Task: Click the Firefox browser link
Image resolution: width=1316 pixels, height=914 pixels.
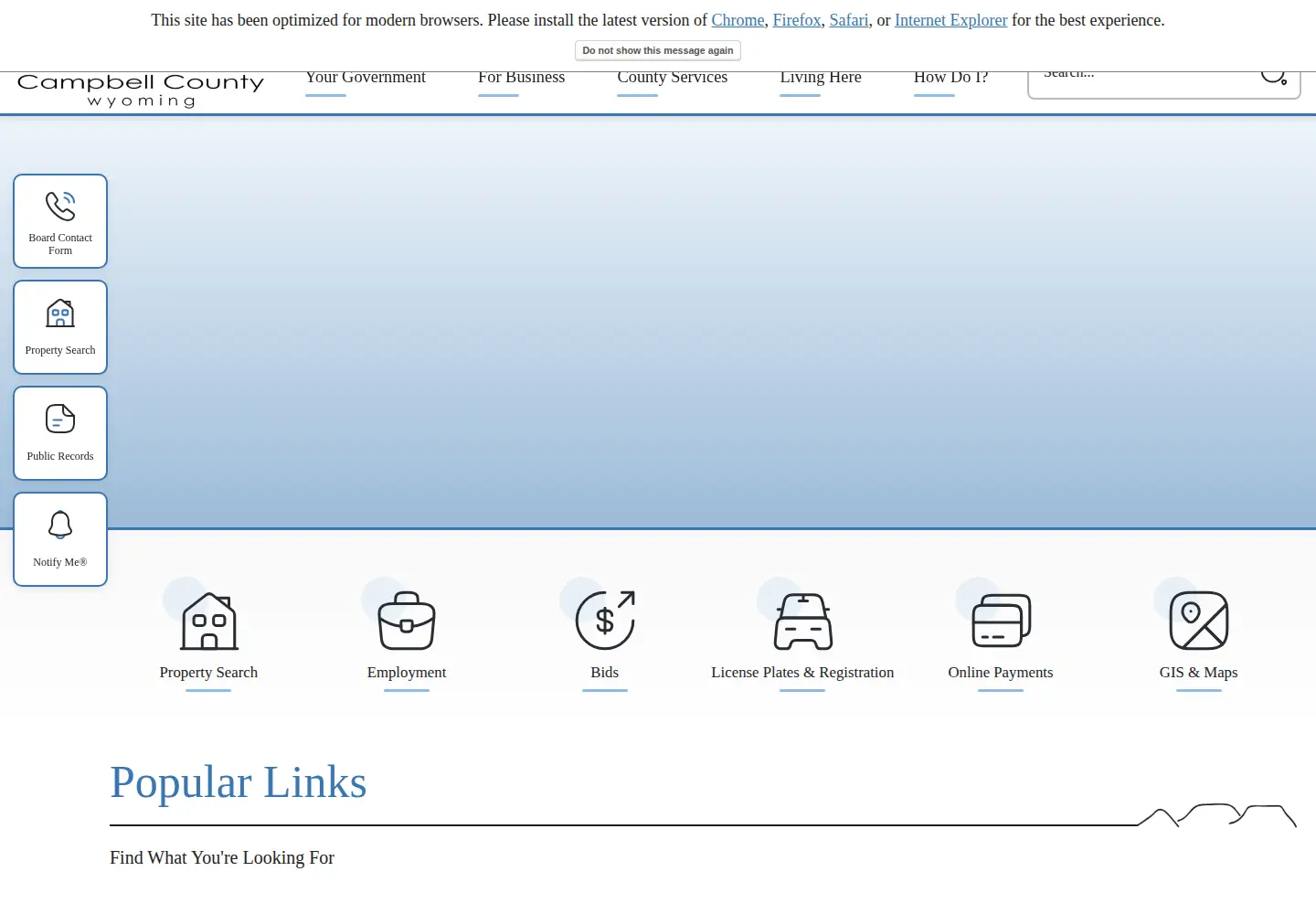Action: point(797,20)
